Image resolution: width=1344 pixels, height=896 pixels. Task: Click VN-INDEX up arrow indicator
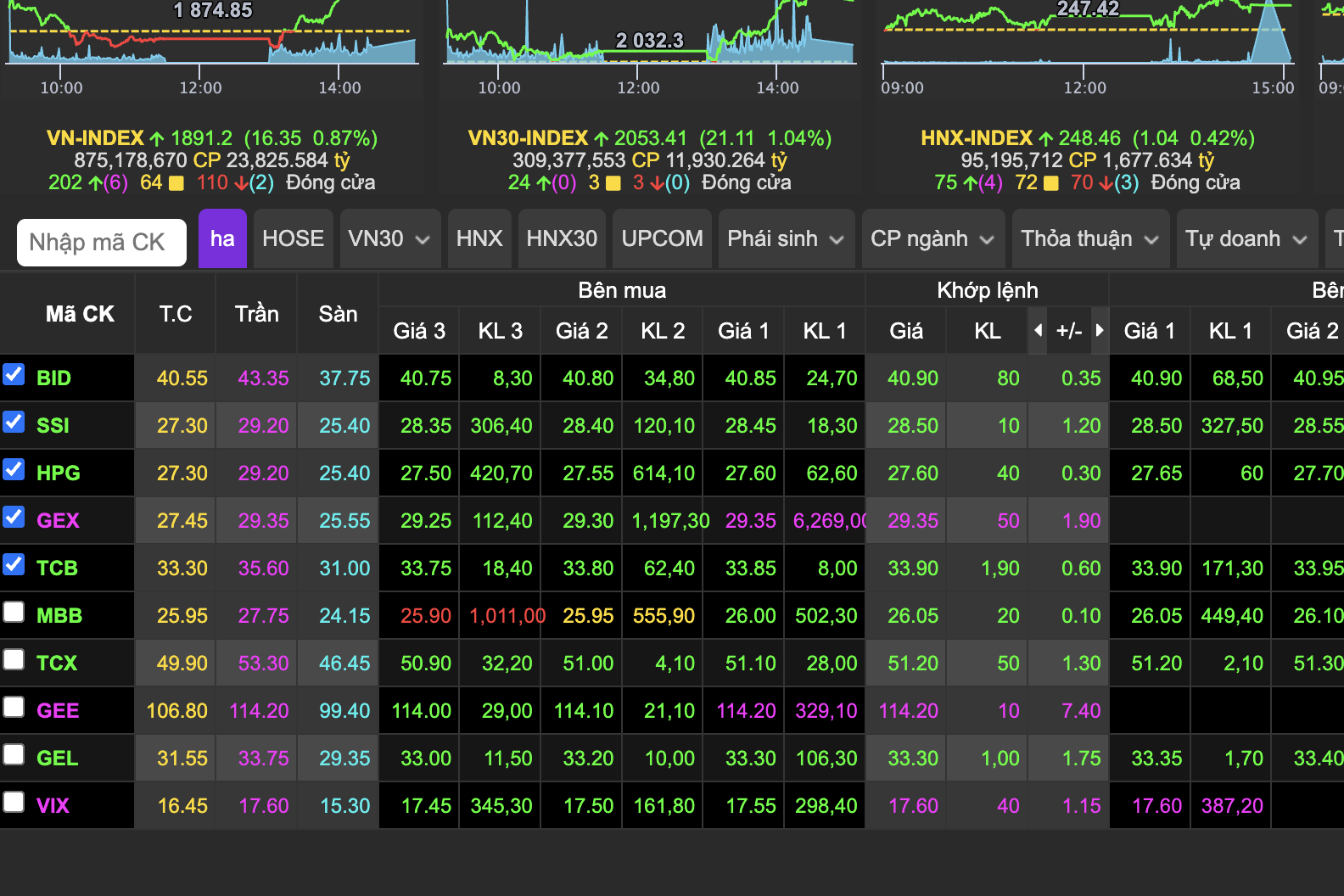pyautogui.click(x=157, y=138)
